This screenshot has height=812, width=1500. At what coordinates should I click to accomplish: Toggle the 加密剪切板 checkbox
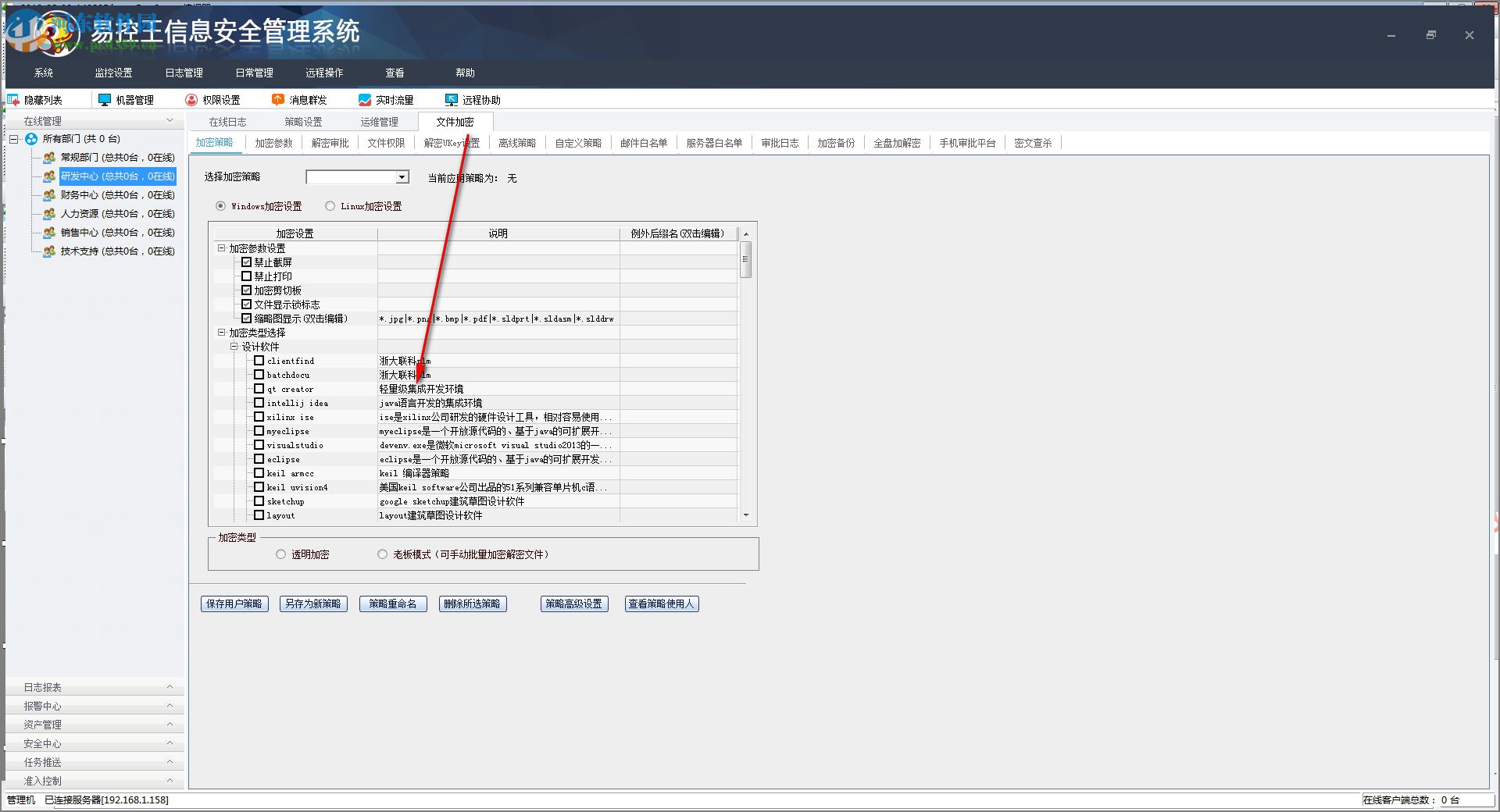[247, 290]
